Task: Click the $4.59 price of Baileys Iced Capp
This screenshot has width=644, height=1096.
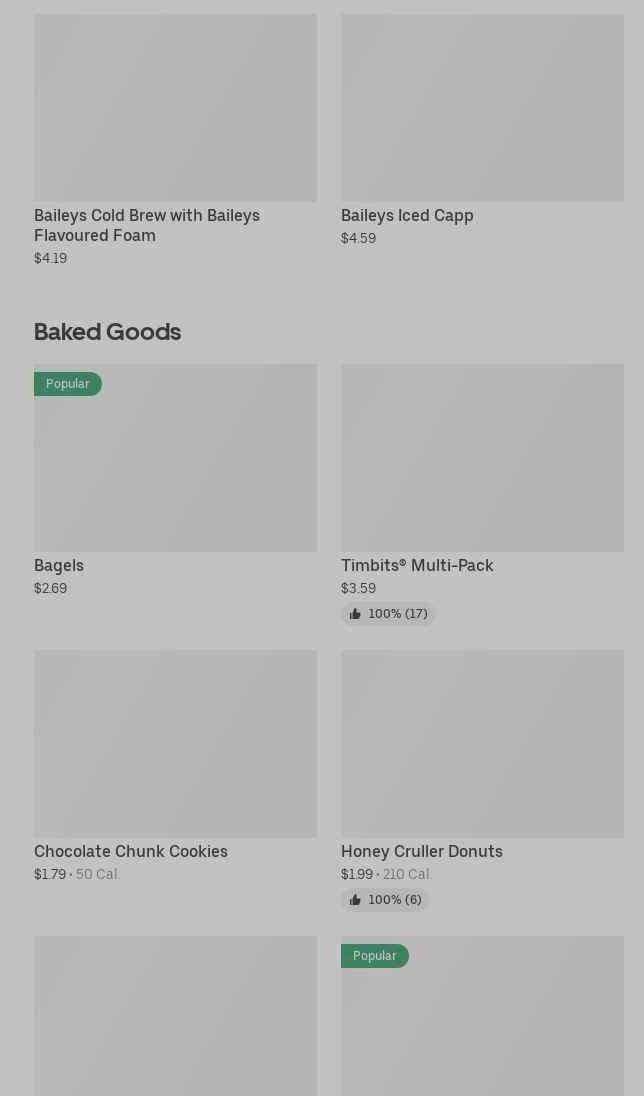Action: point(358,238)
